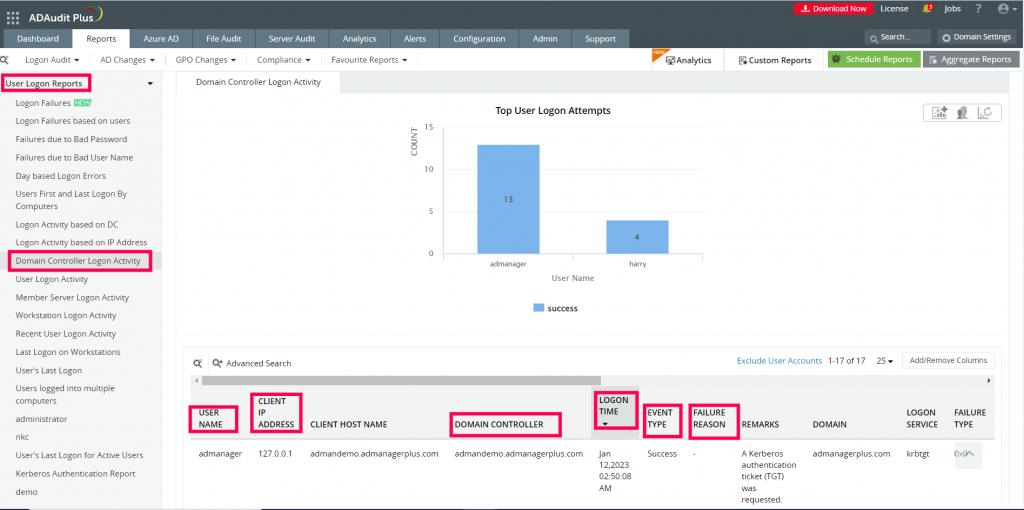Click the Aggregate Reports button
Screen dimensions: 1024x510
pos(970,59)
